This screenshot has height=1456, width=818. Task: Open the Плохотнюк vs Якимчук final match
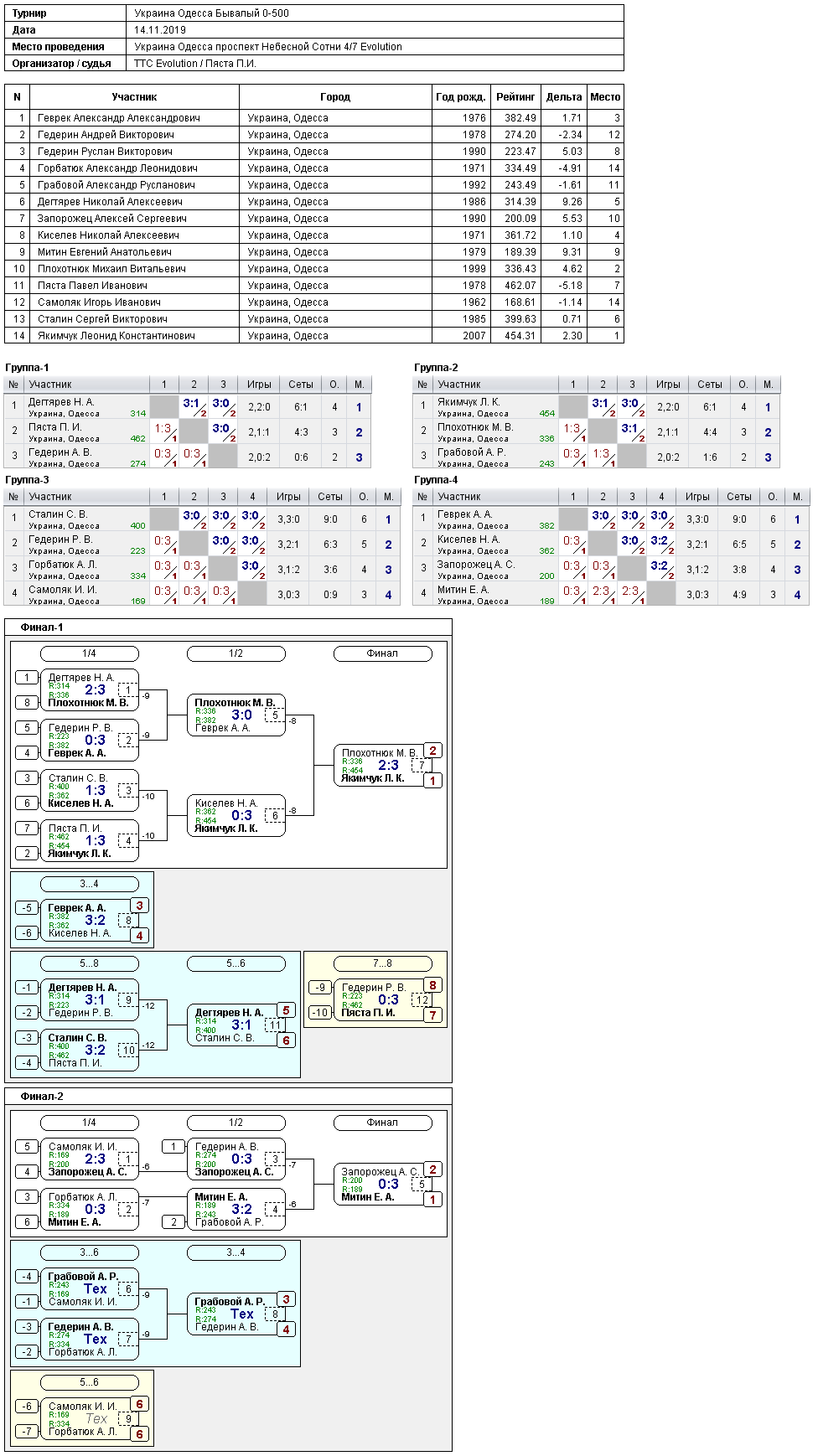point(382,766)
